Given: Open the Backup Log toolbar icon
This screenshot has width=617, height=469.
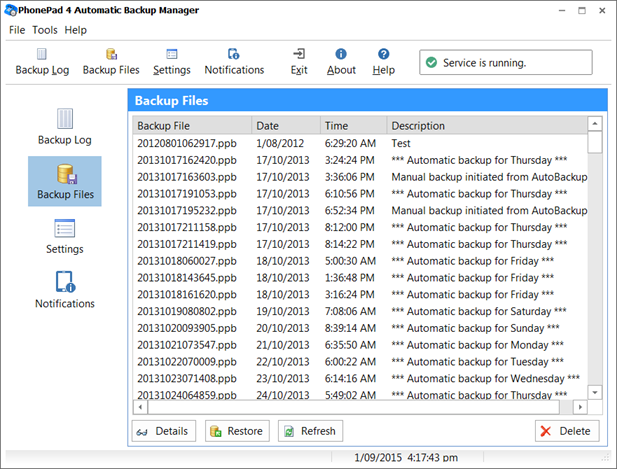Looking at the screenshot, I should click(42, 62).
